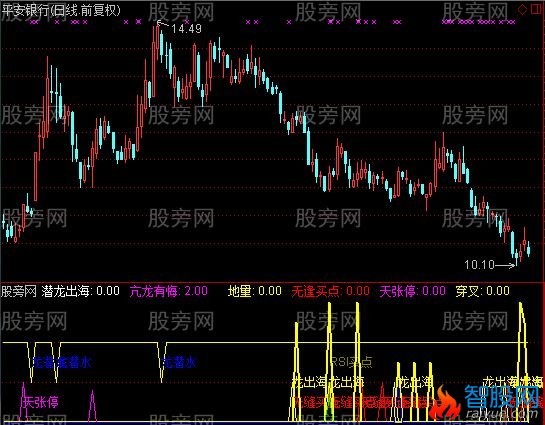Viewport: 545px width, 425px height.
Task: Select the 穿叉: 0.00 indicator value
Action: pos(482,291)
